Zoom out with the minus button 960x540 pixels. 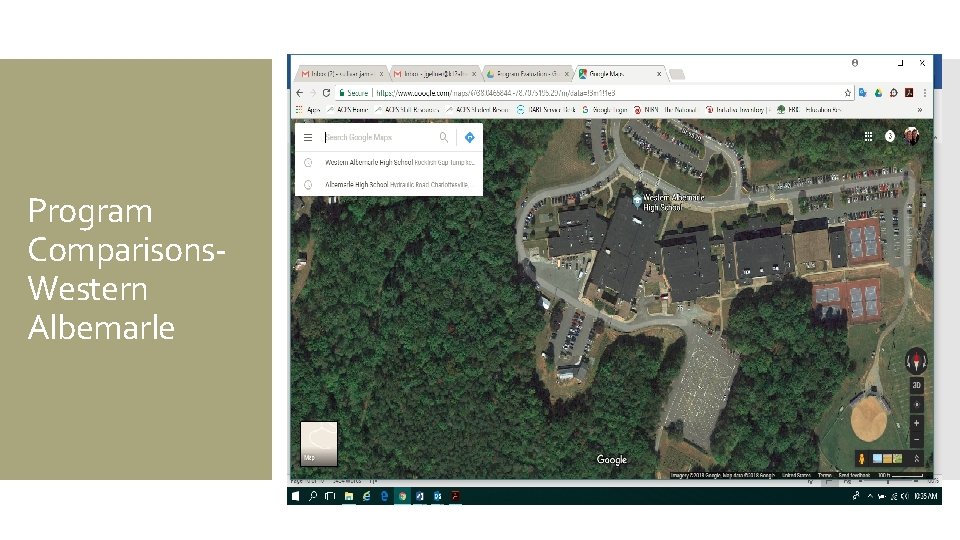(917, 440)
